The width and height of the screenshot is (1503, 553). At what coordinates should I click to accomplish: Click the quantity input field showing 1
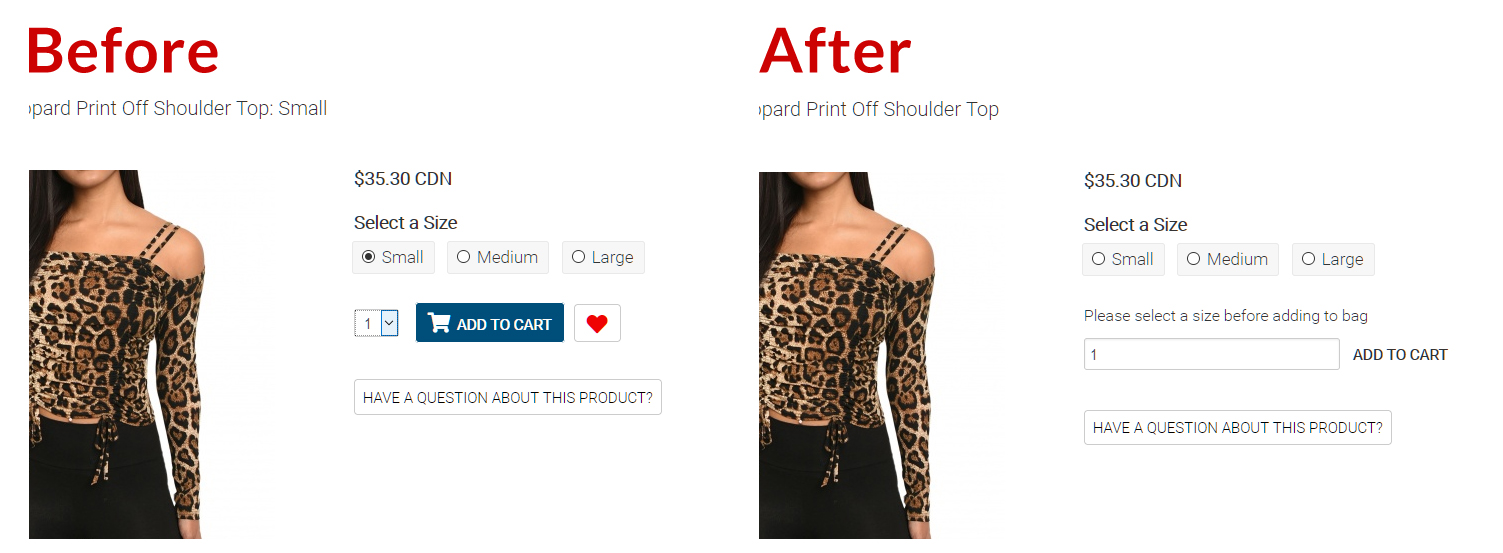(x=1211, y=354)
